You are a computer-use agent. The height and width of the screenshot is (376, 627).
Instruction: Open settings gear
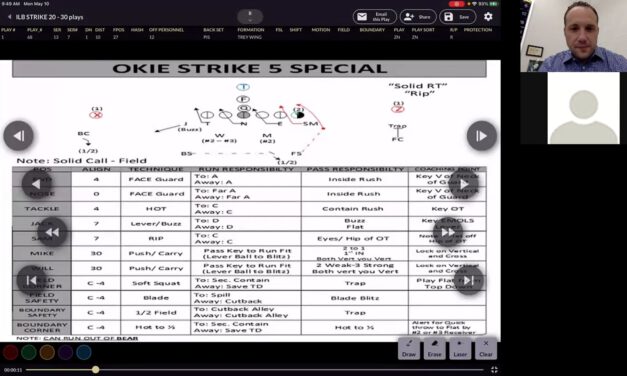pos(488,17)
